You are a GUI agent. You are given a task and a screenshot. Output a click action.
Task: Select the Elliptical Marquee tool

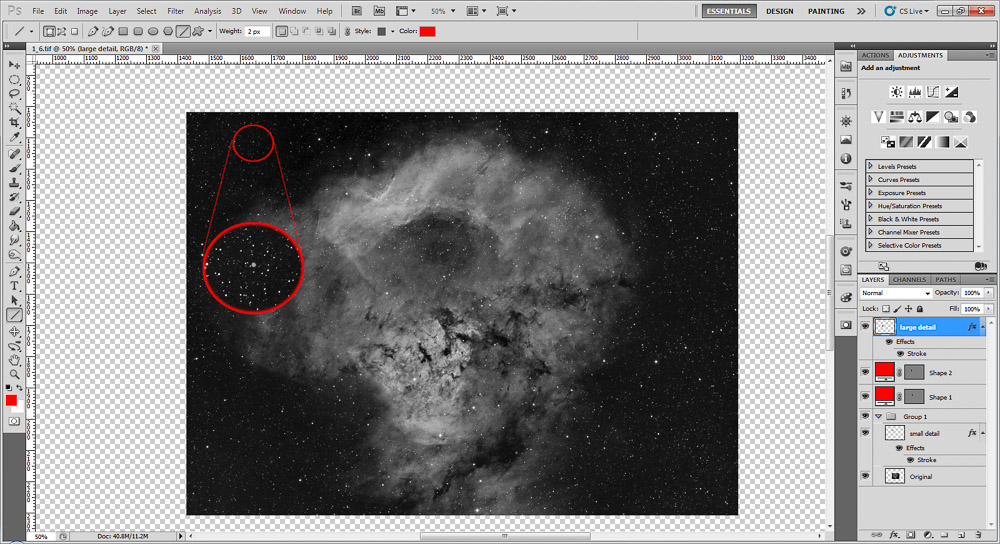(14, 80)
